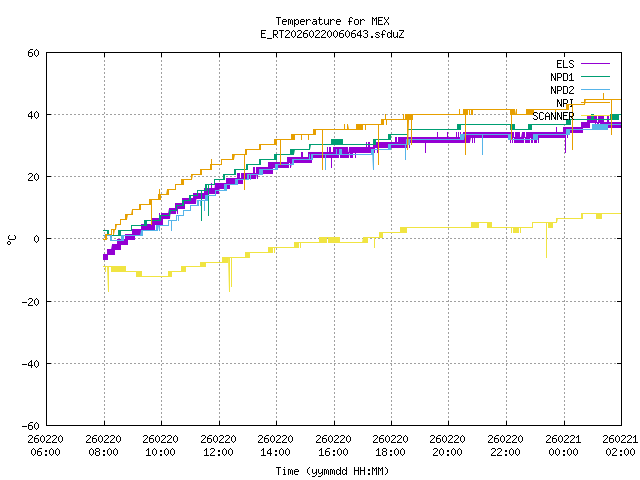Select the SCANNER legend label

click(x=553, y=116)
